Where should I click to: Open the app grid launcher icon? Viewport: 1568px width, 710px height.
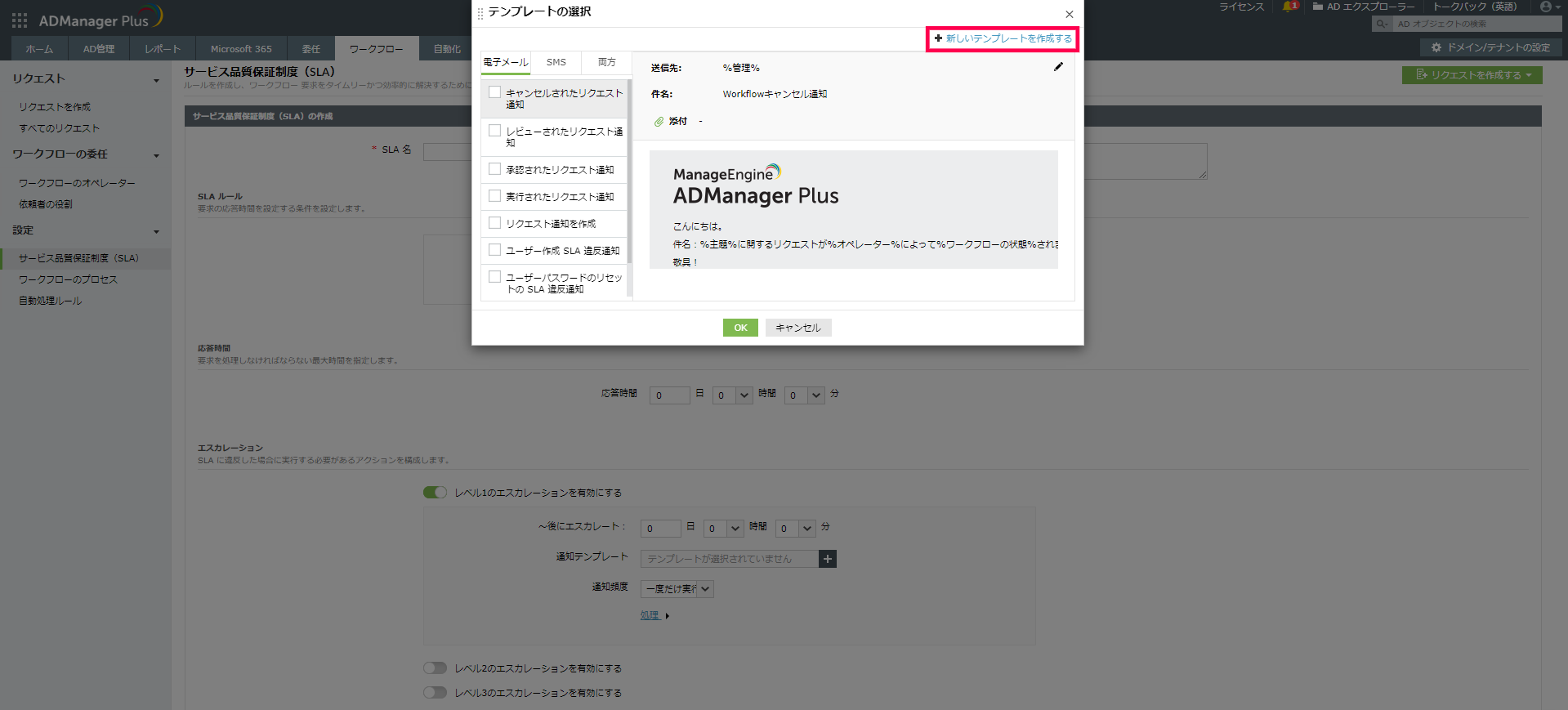[x=20, y=20]
